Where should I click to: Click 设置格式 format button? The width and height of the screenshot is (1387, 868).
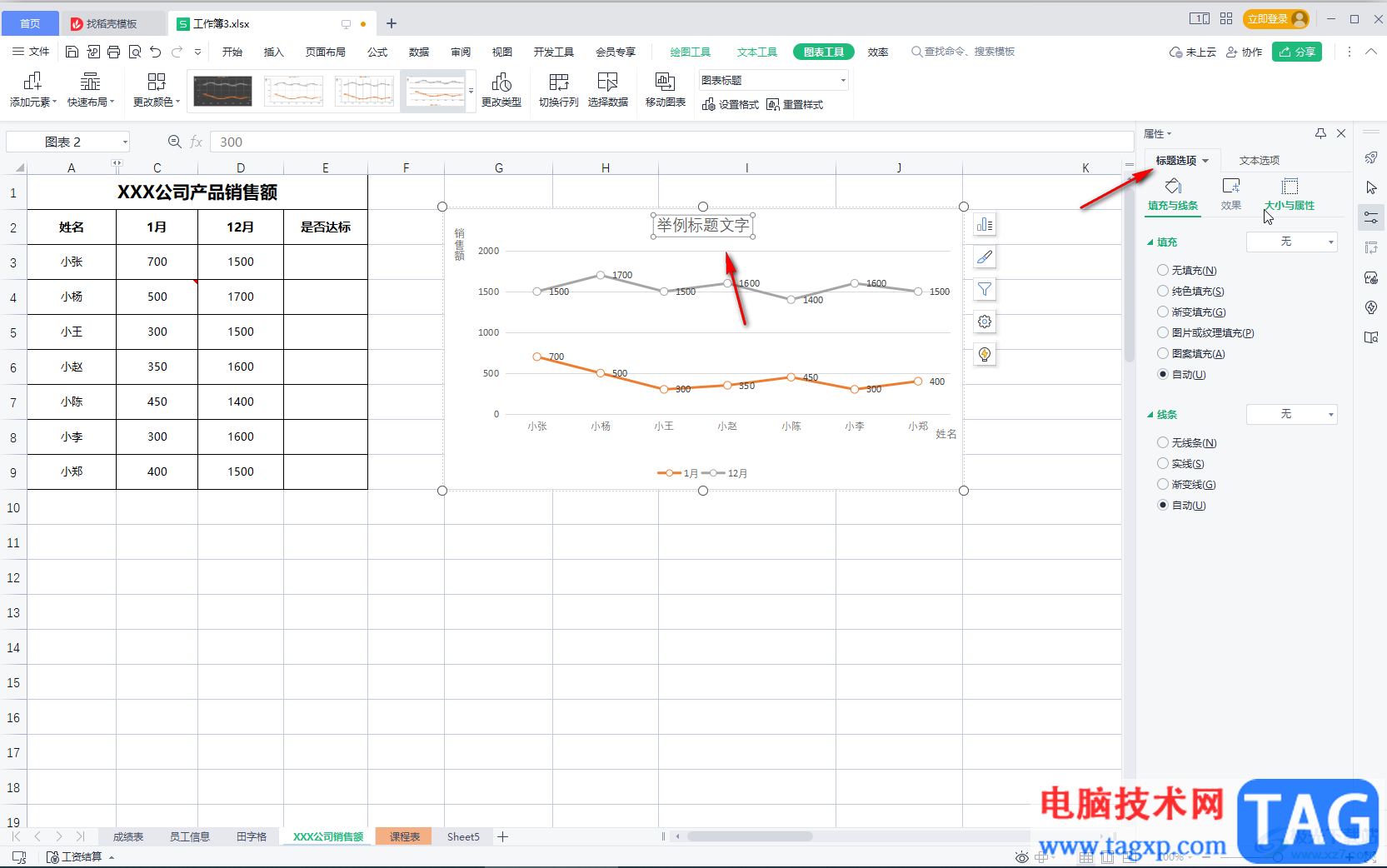pos(731,105)
